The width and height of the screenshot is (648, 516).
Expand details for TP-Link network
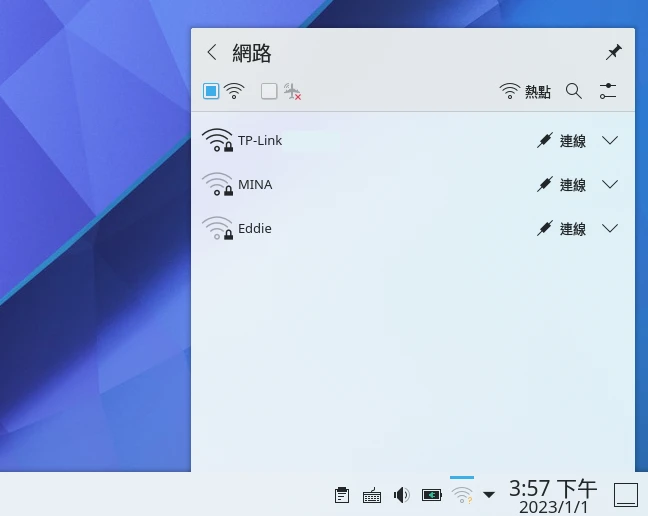coord(611,141)
